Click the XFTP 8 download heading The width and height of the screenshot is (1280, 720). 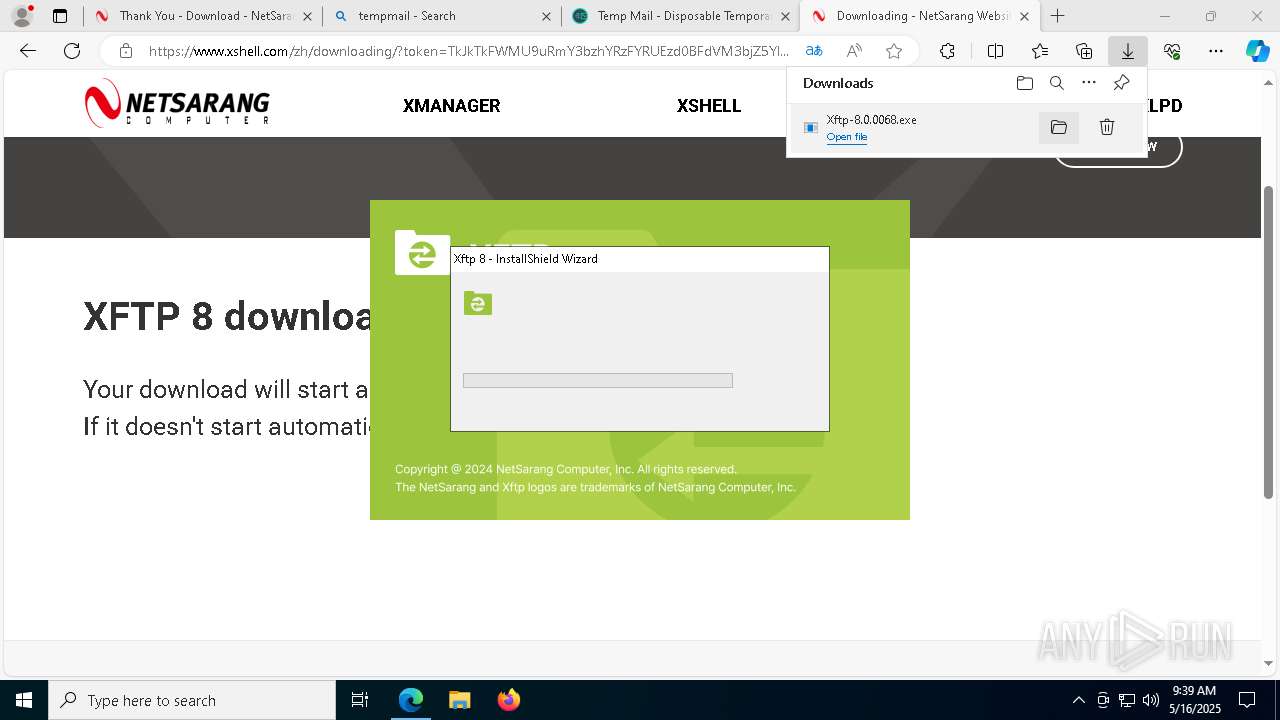227,316
